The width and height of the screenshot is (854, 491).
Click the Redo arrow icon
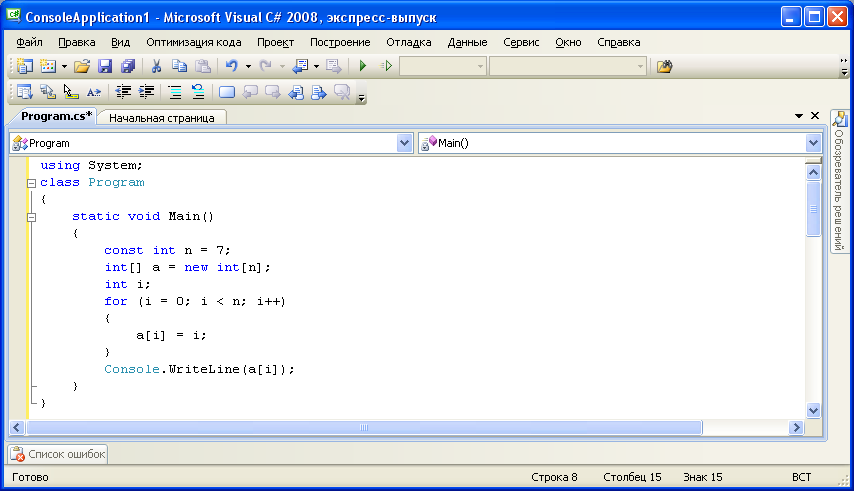(x=265, y=66)
